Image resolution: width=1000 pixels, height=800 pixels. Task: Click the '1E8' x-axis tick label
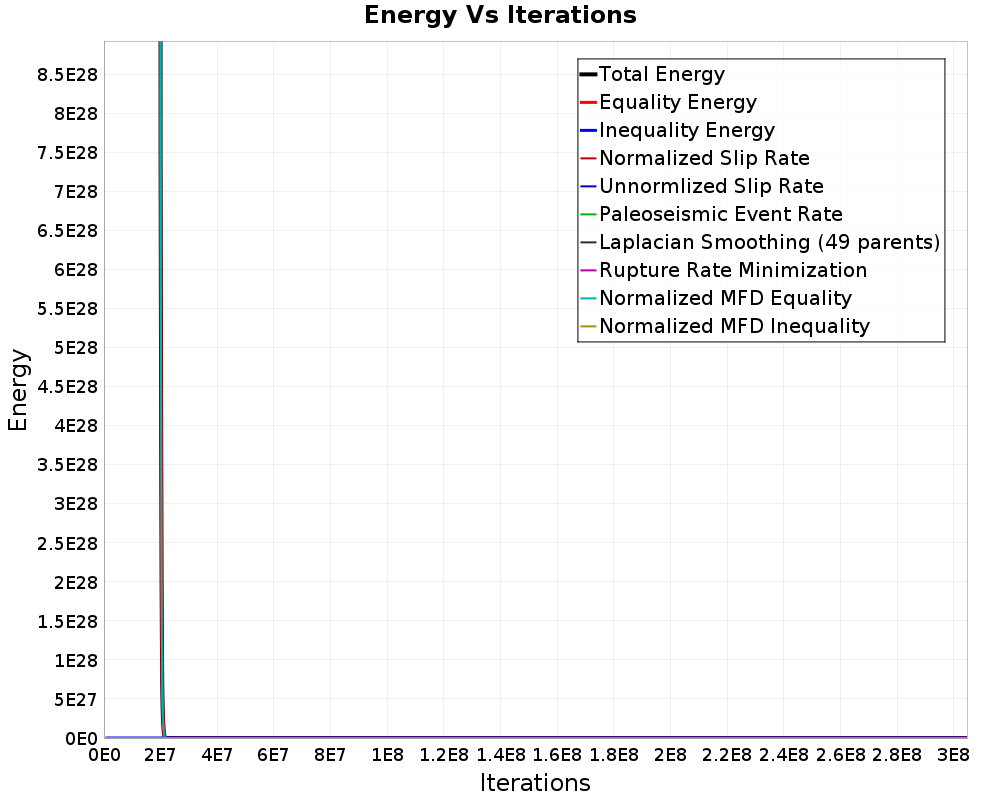click(387, 755)
